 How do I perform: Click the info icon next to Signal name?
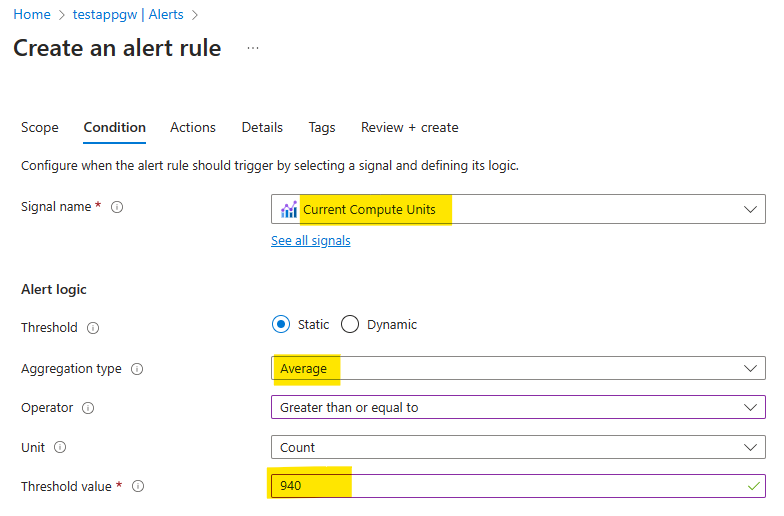coord(117,208)
